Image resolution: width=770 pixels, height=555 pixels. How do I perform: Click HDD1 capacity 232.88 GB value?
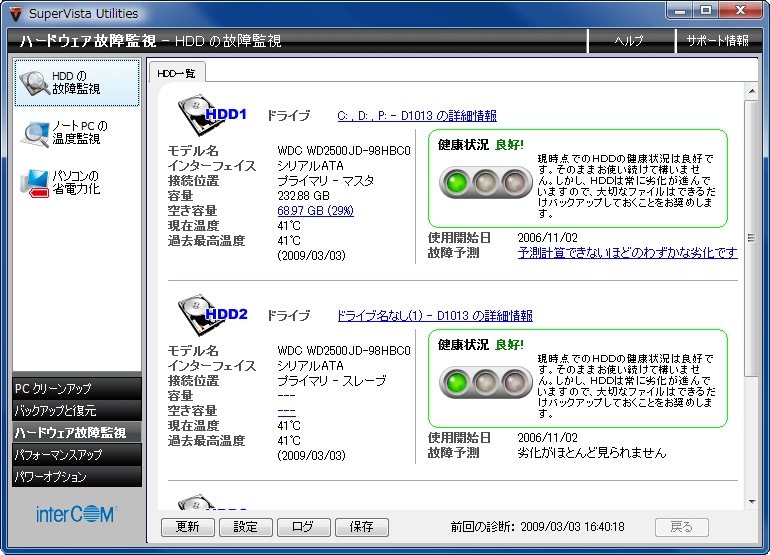(303, 196)
